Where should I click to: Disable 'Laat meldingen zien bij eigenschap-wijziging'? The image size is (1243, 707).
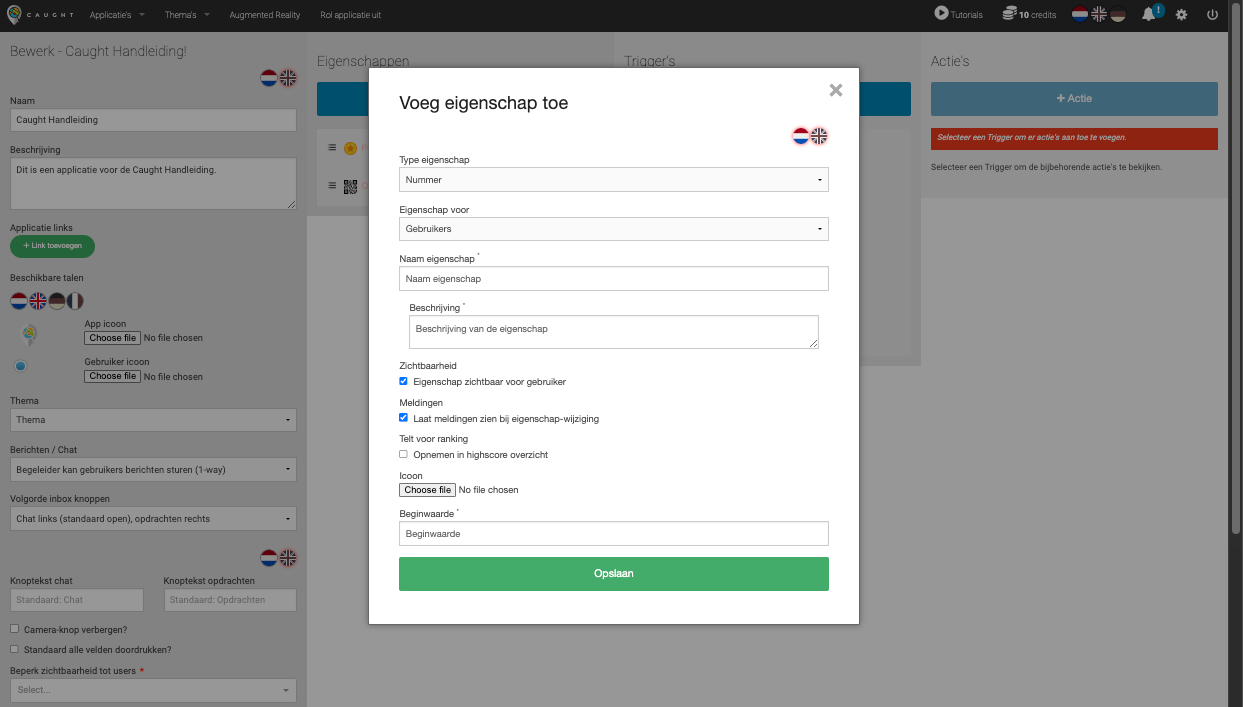click(x=404, y=417)
